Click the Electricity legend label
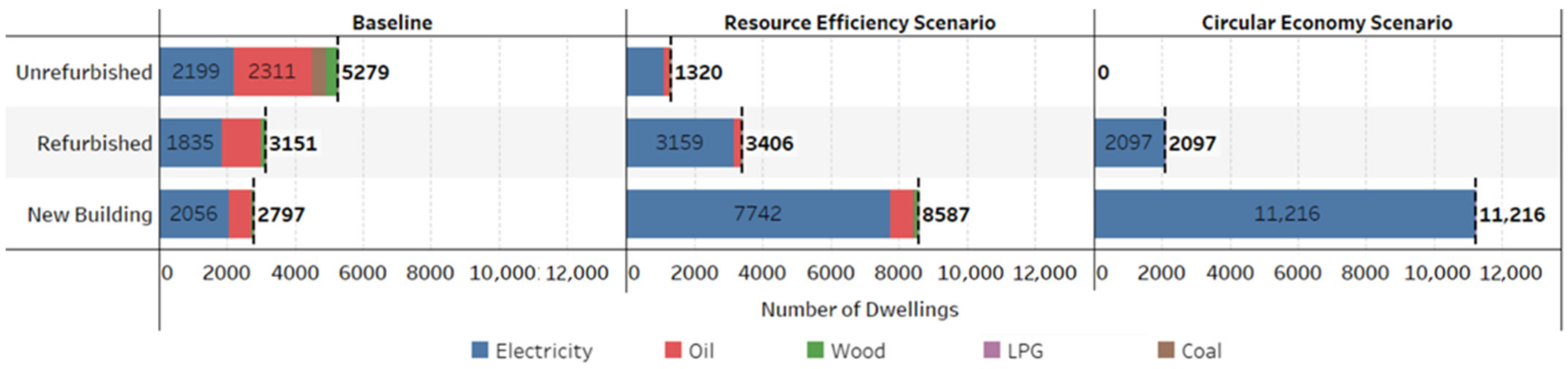The height and width of the screenshot is (369, 1568). (x=544, y=351)
